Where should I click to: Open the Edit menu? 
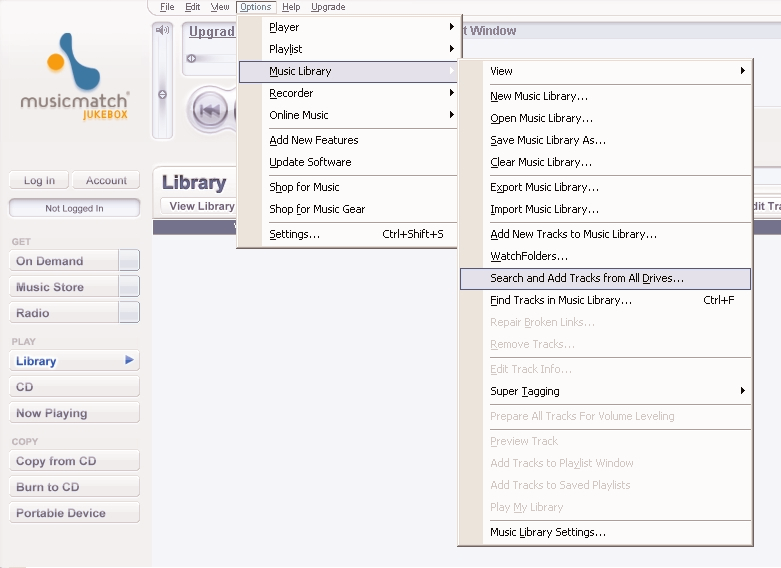click(x=192, y=7)
